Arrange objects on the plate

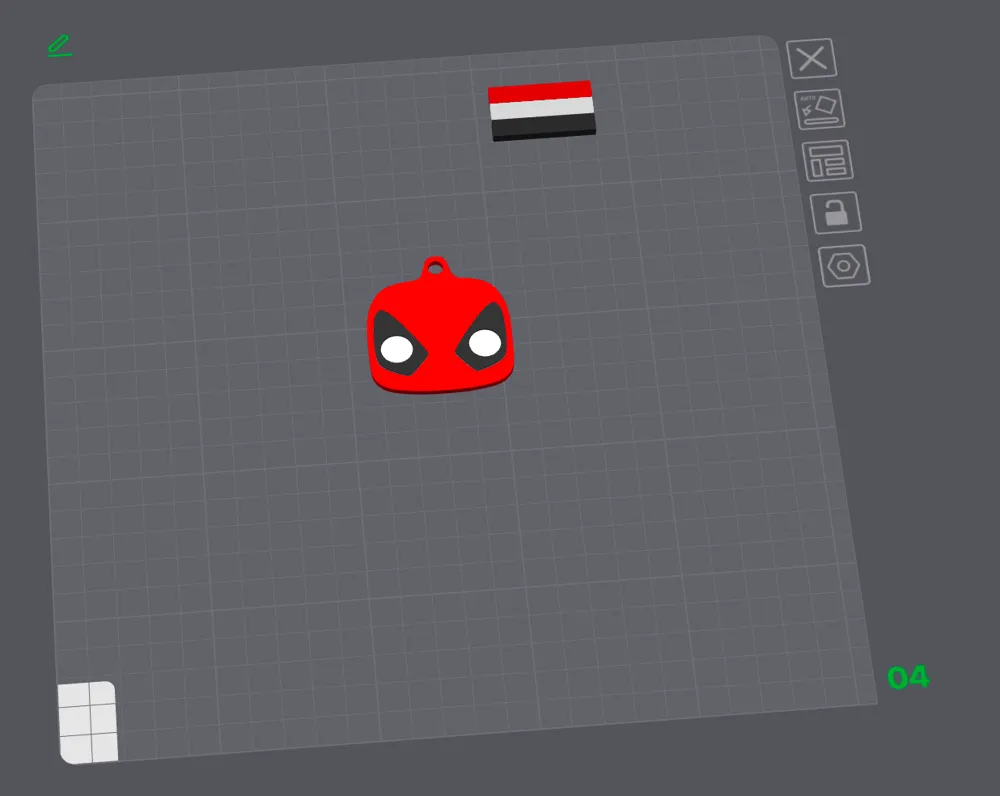pyautogui.click(x=828, y=161)
